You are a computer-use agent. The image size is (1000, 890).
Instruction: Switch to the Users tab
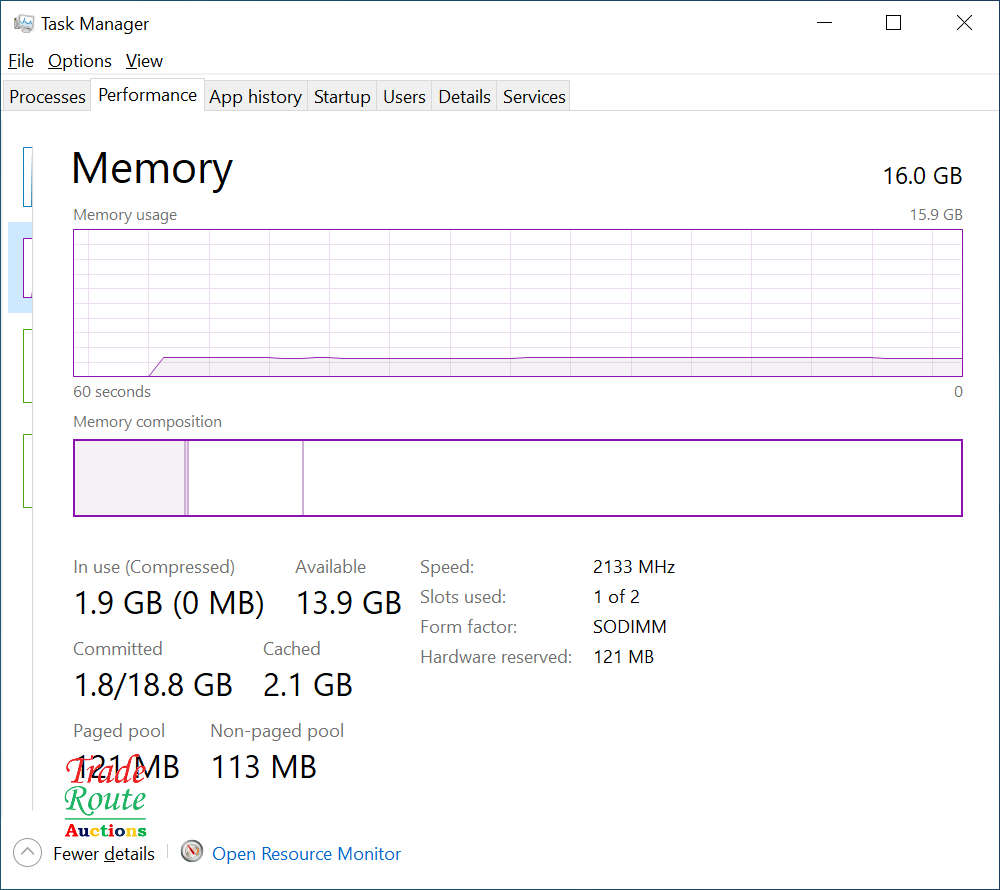[404, 97]
